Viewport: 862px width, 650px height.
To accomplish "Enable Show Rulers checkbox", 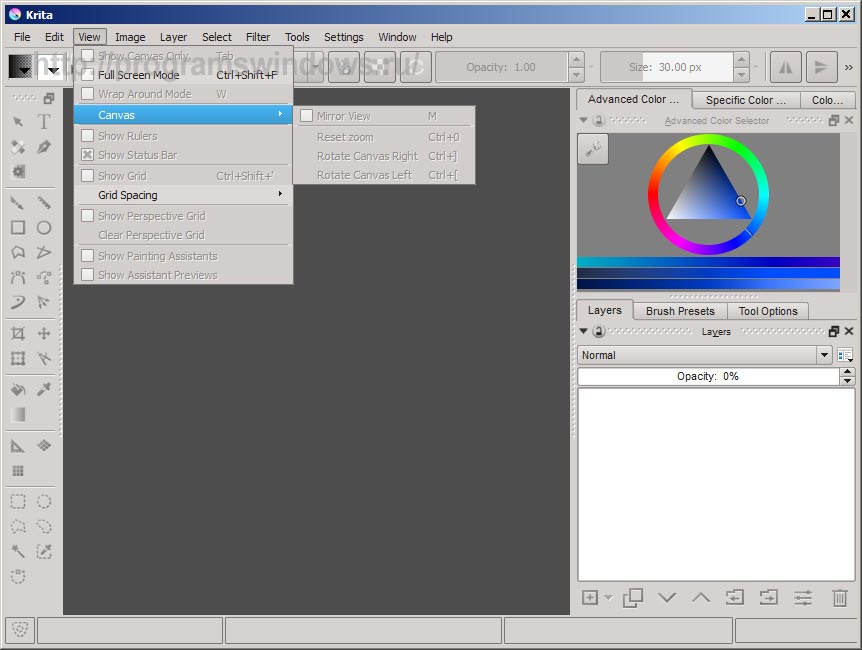I will [x=87, y=135].
